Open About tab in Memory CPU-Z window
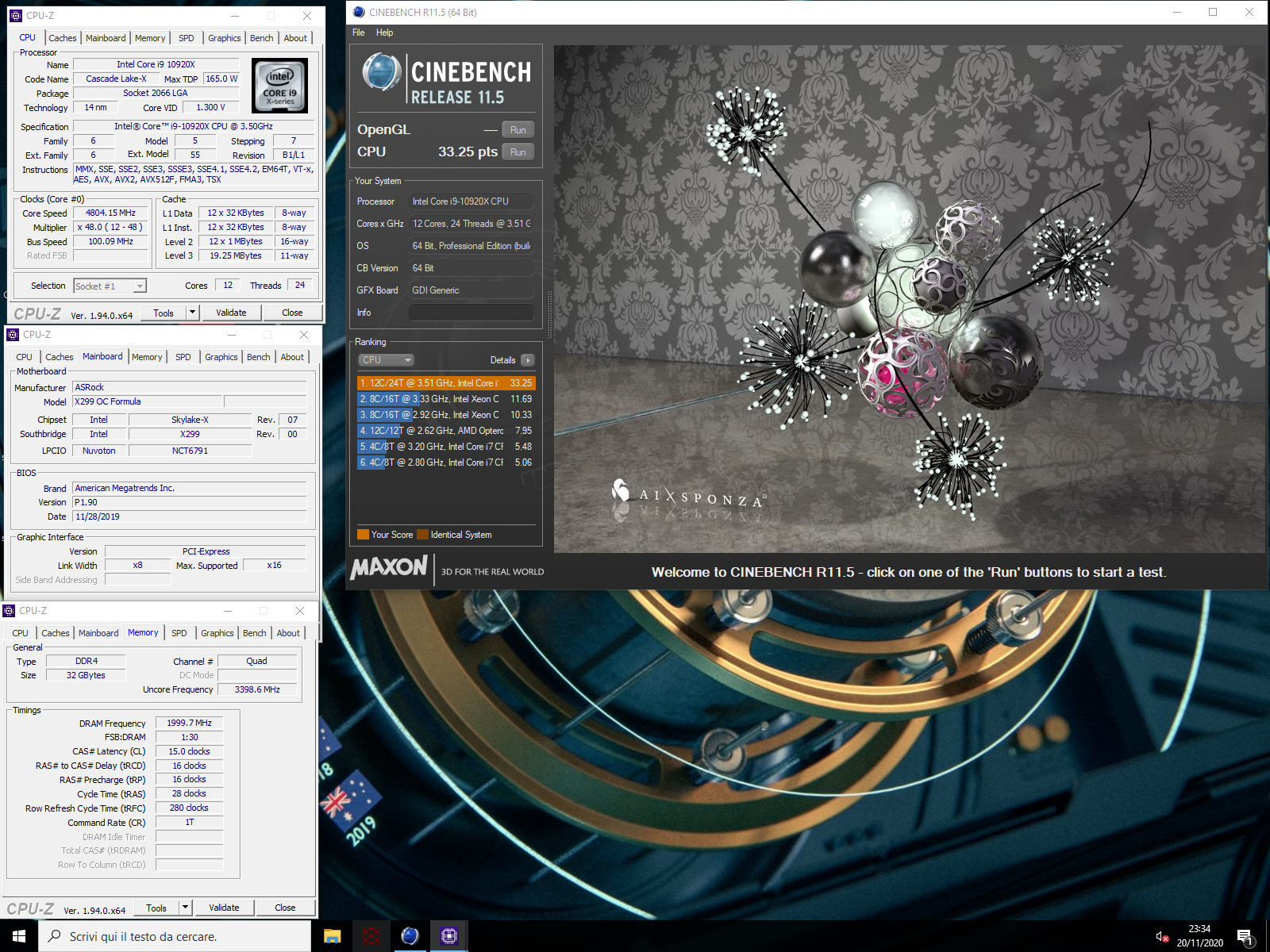The image size is (1270, 952). 288,633
